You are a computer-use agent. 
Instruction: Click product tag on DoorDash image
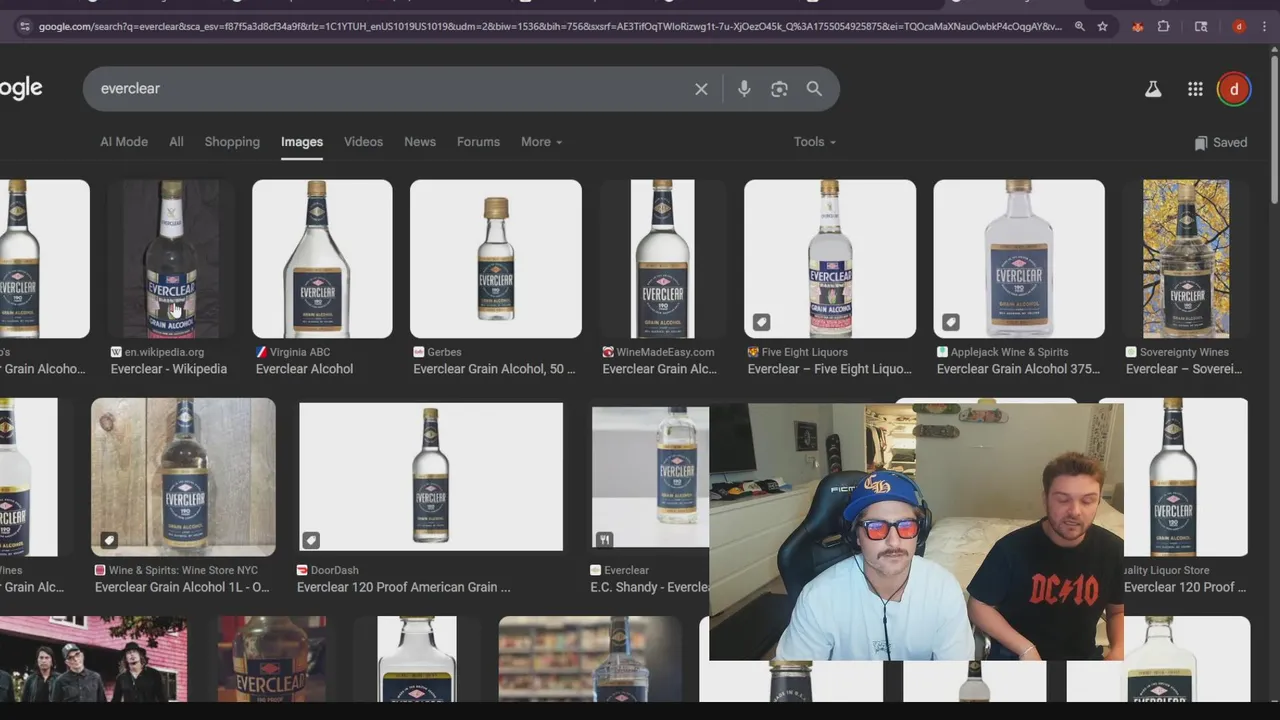tap(311, 540)
